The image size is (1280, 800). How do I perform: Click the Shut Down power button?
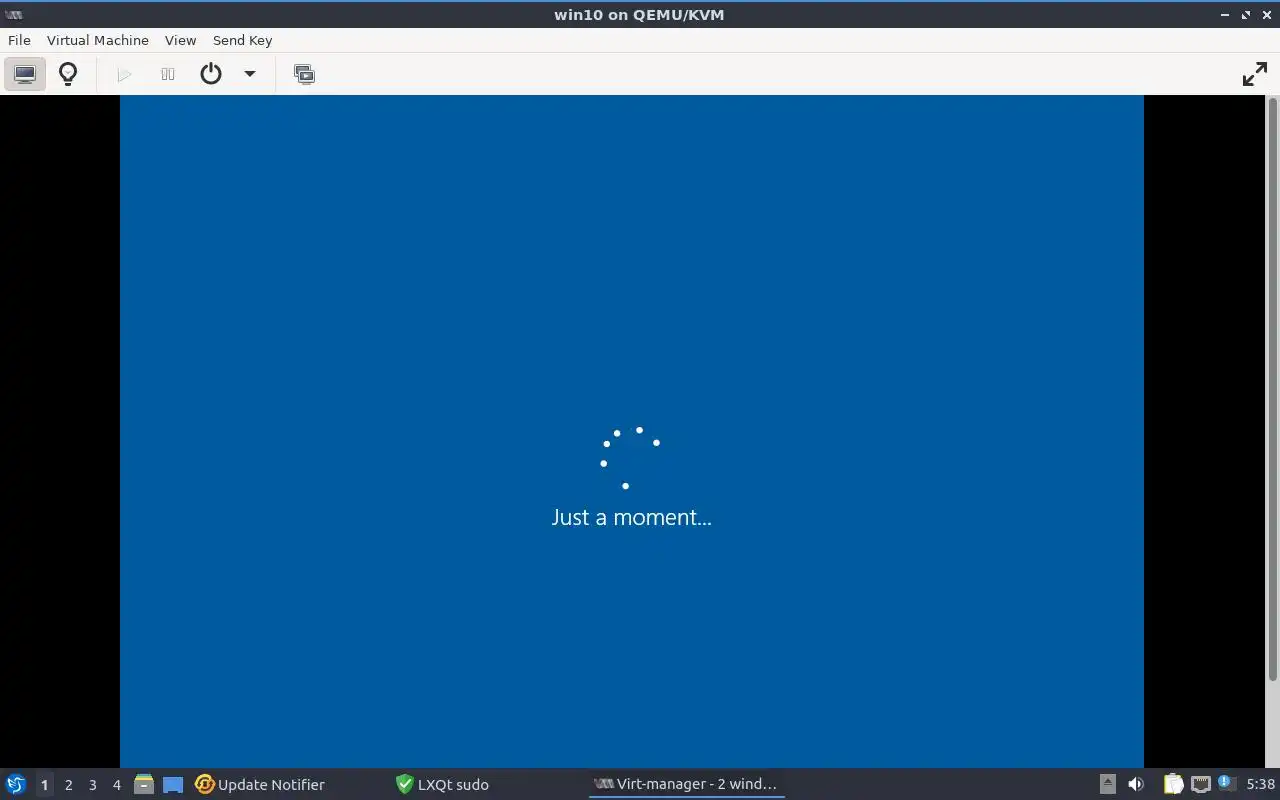pyautogui.click(x=210, y=74)
